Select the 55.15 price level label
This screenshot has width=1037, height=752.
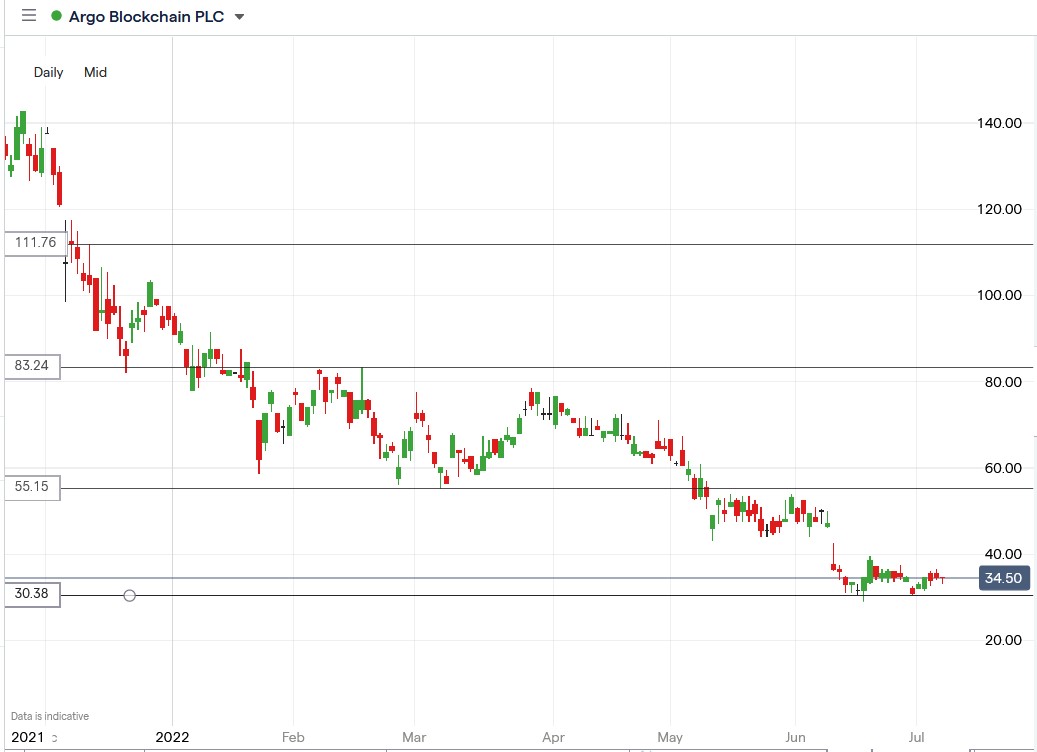click(32, 487)
